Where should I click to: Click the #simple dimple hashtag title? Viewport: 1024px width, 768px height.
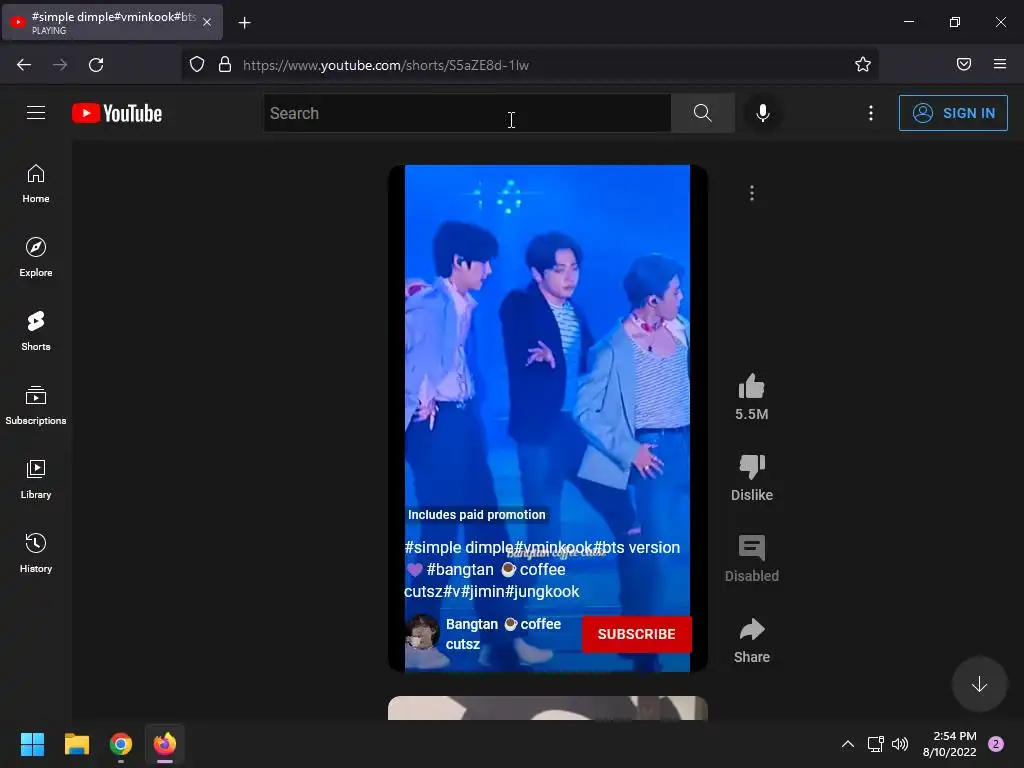[x=542, y=569]
